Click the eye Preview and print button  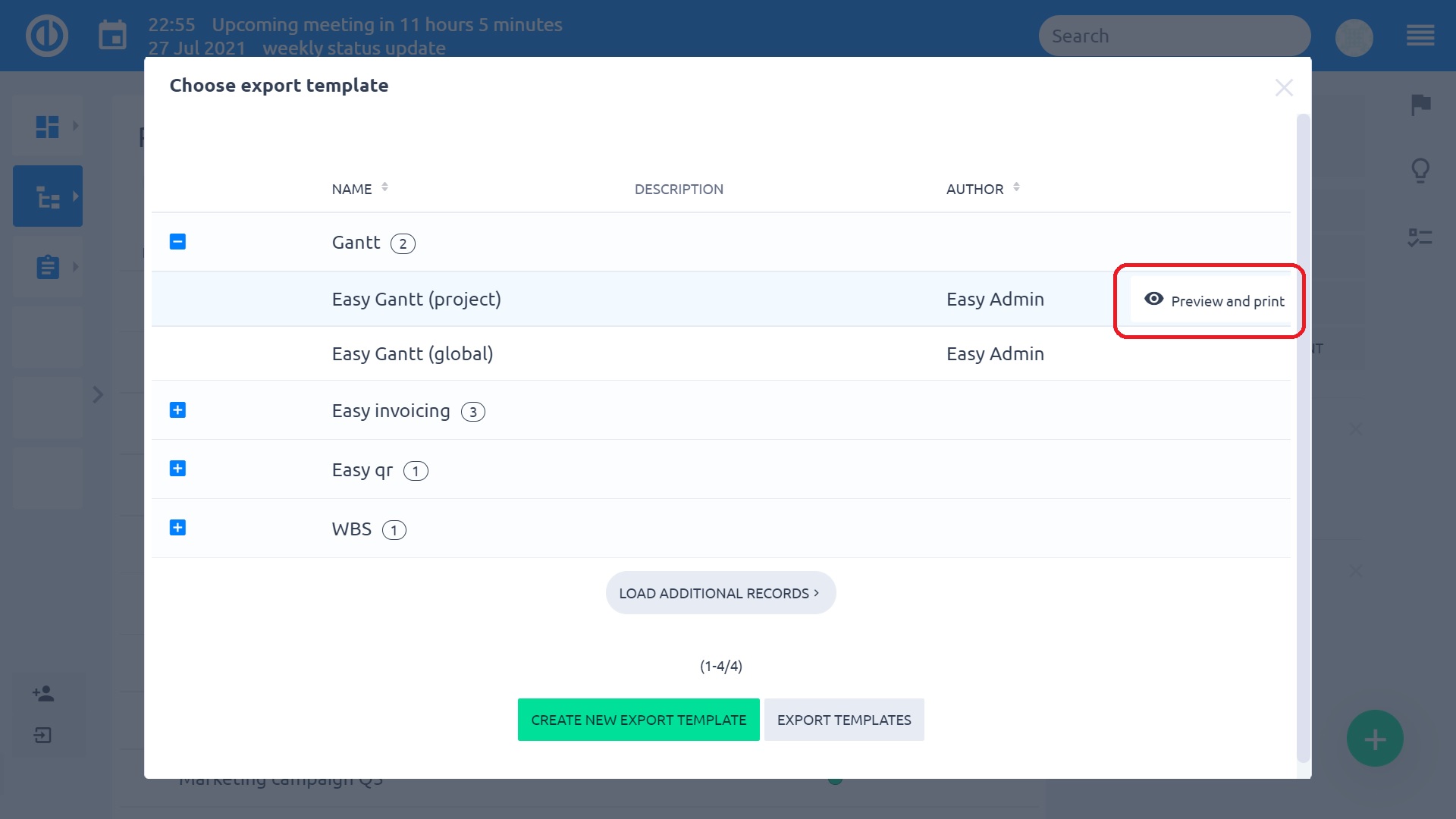[1214, 300]
